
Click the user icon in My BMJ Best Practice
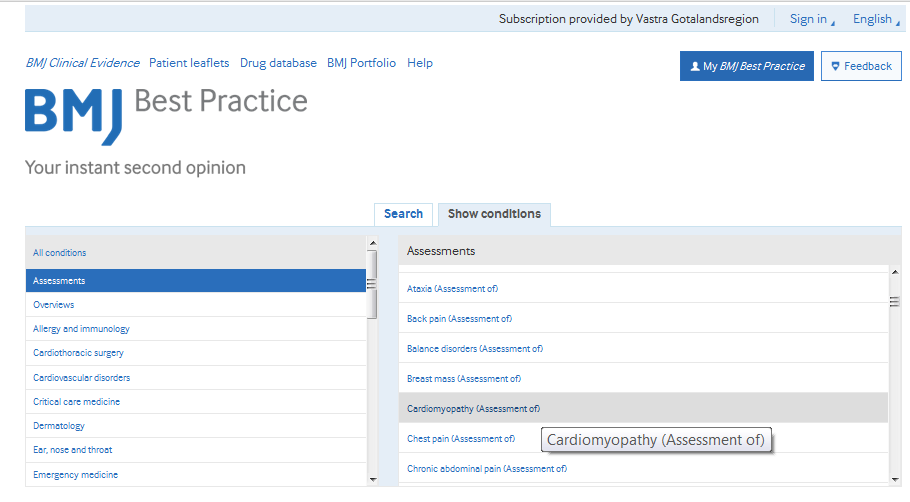[695, 67]
